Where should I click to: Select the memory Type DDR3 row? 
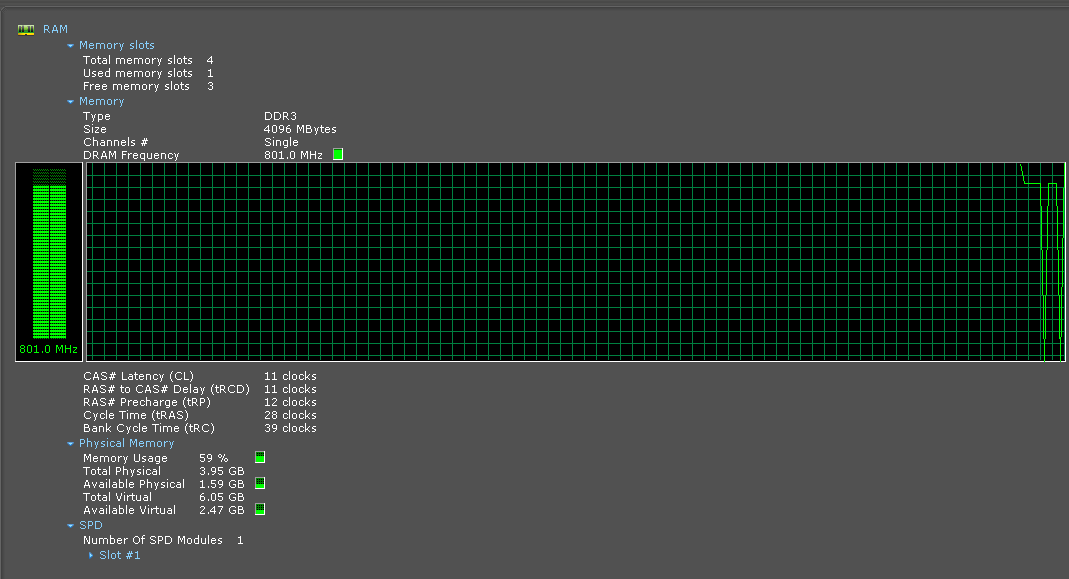[97, 116]
